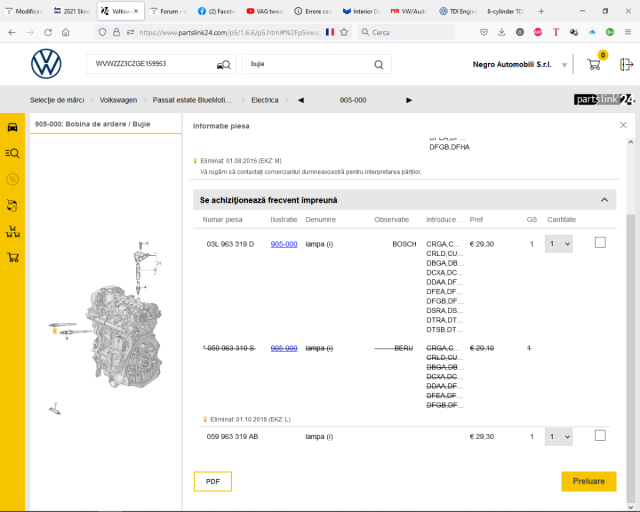The width and height of the screenshot is (640, 512).
Task: Open 905-000 illustration link for 03L 963 319 D
Action: coord(284,244)
